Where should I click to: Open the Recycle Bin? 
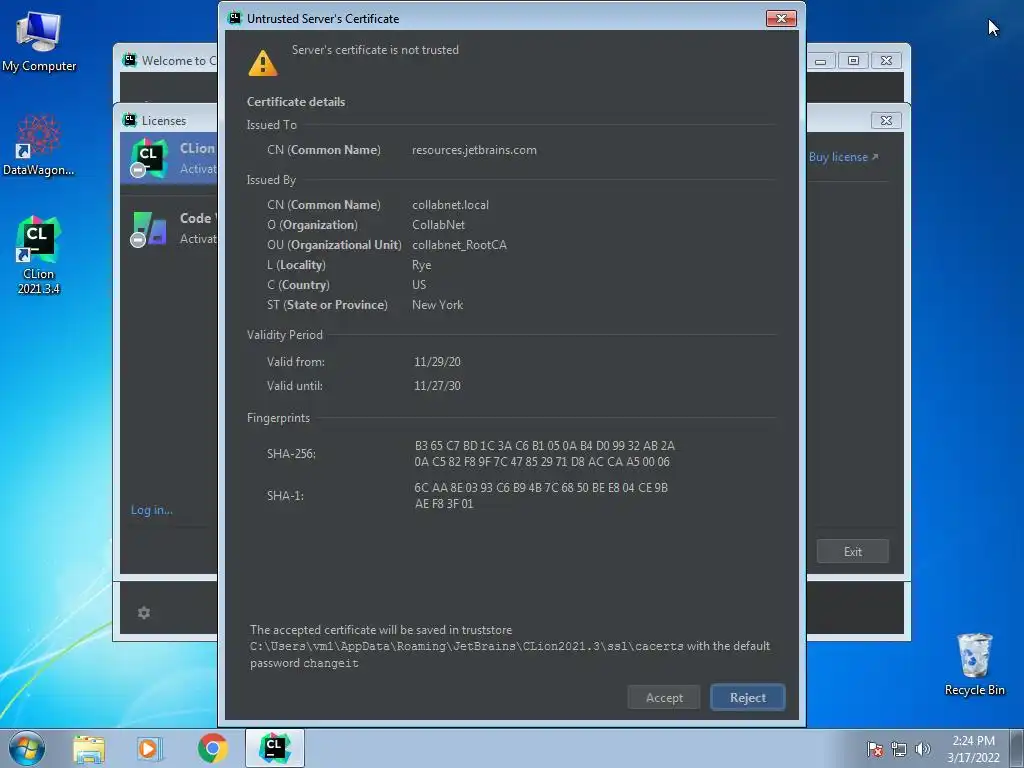point(974,664)
